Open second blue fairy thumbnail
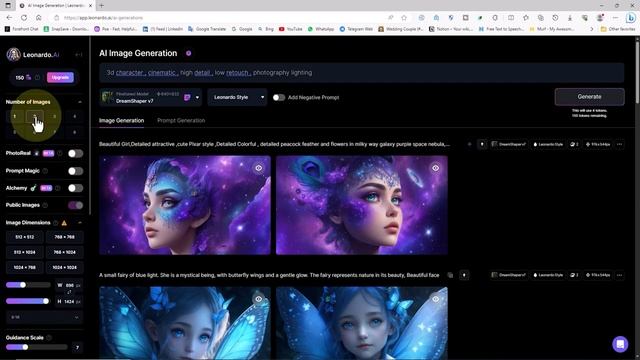The width and height of the screenshot is (640, 360). (x=362, y=323)
